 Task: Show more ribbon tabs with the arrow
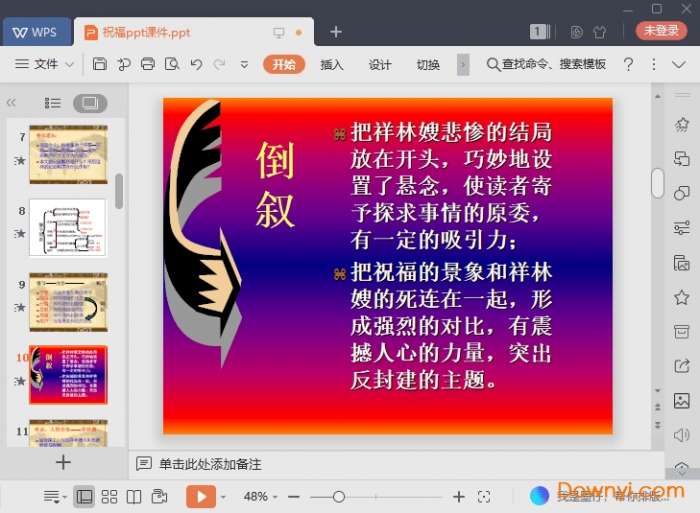pos(463,65)
